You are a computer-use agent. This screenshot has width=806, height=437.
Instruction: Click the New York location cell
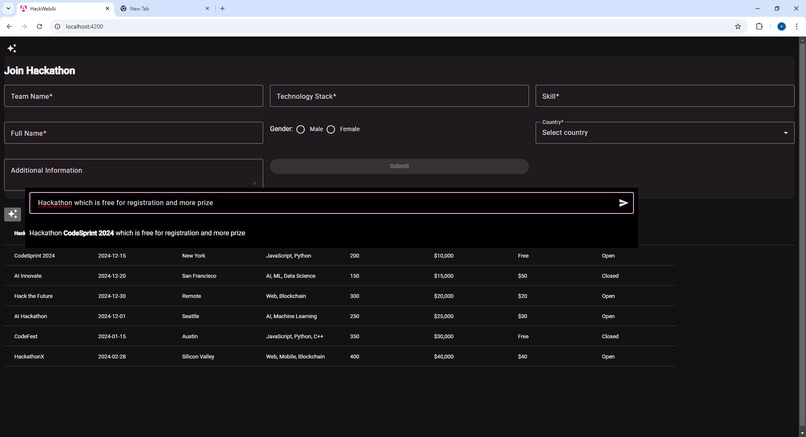point(193,256)
